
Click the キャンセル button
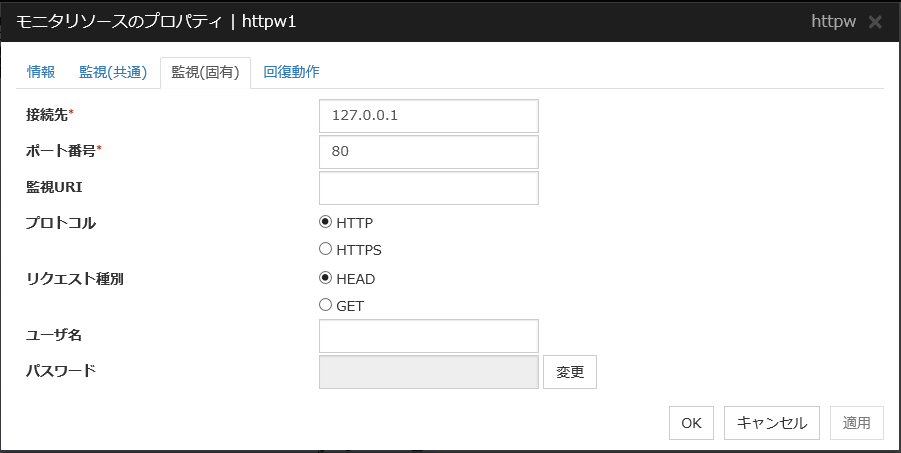click(772, 423)
